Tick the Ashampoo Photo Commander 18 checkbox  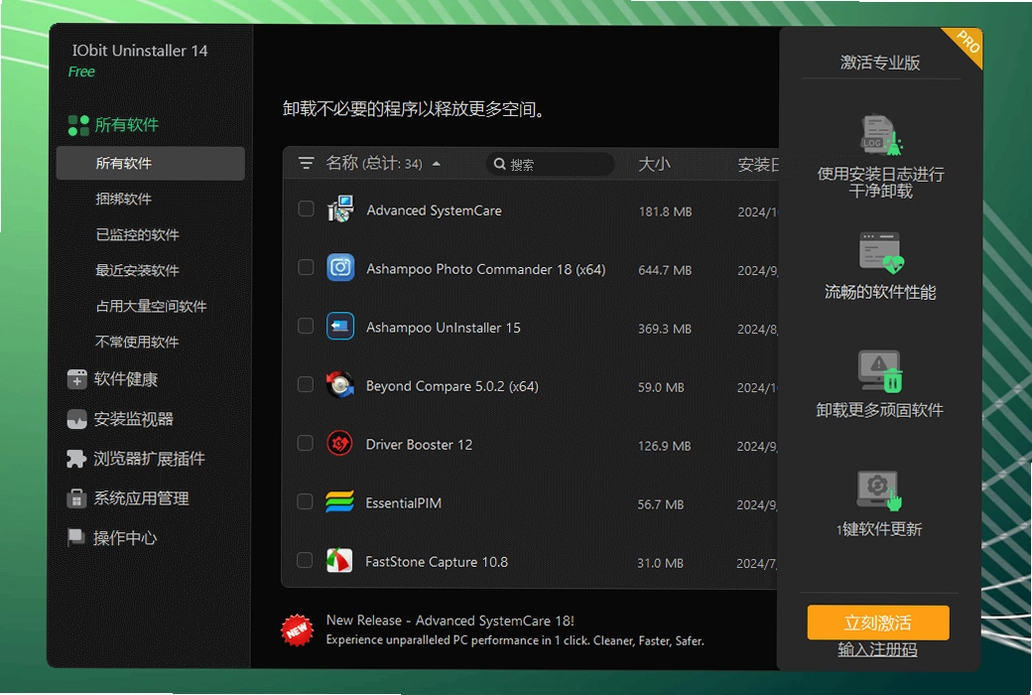tap(305, 267)
